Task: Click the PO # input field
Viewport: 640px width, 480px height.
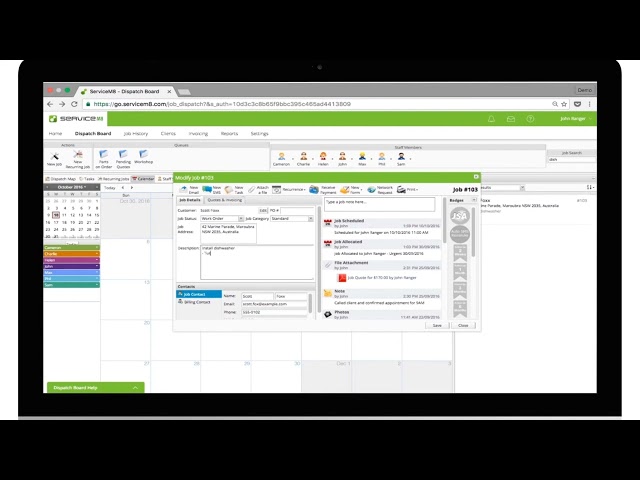Action: pos(297,210)
